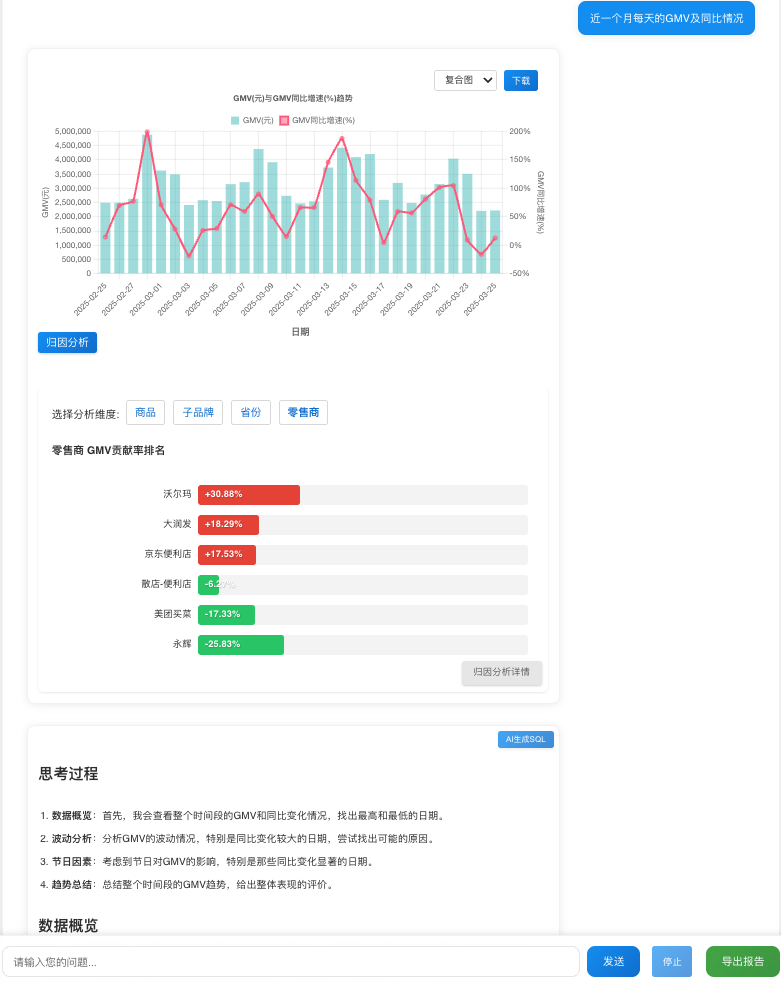Click the chart title GMV(元)与GMV同比增速(%)趋势

coord(293,99)
